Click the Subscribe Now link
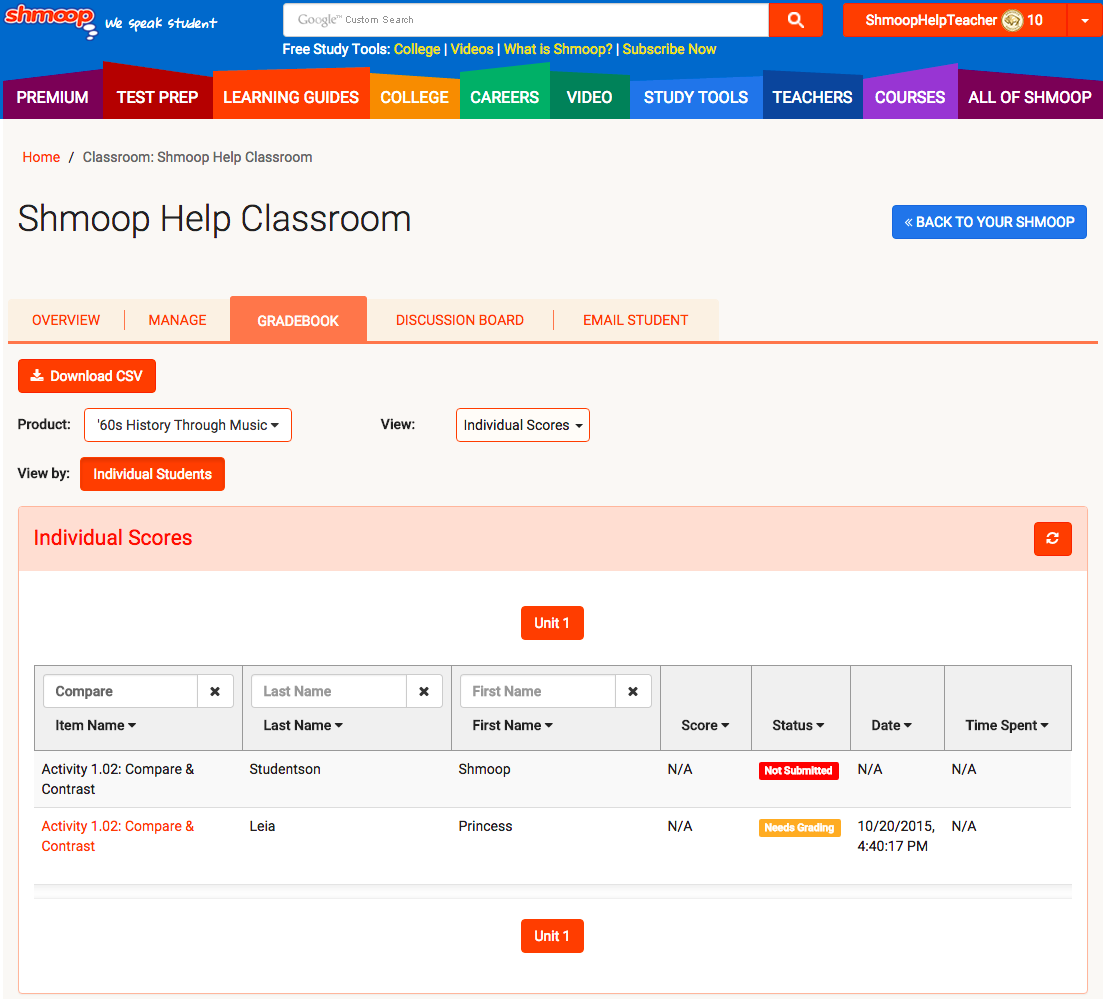Screen dimensions: 1103x999 [x=669, y=49]
